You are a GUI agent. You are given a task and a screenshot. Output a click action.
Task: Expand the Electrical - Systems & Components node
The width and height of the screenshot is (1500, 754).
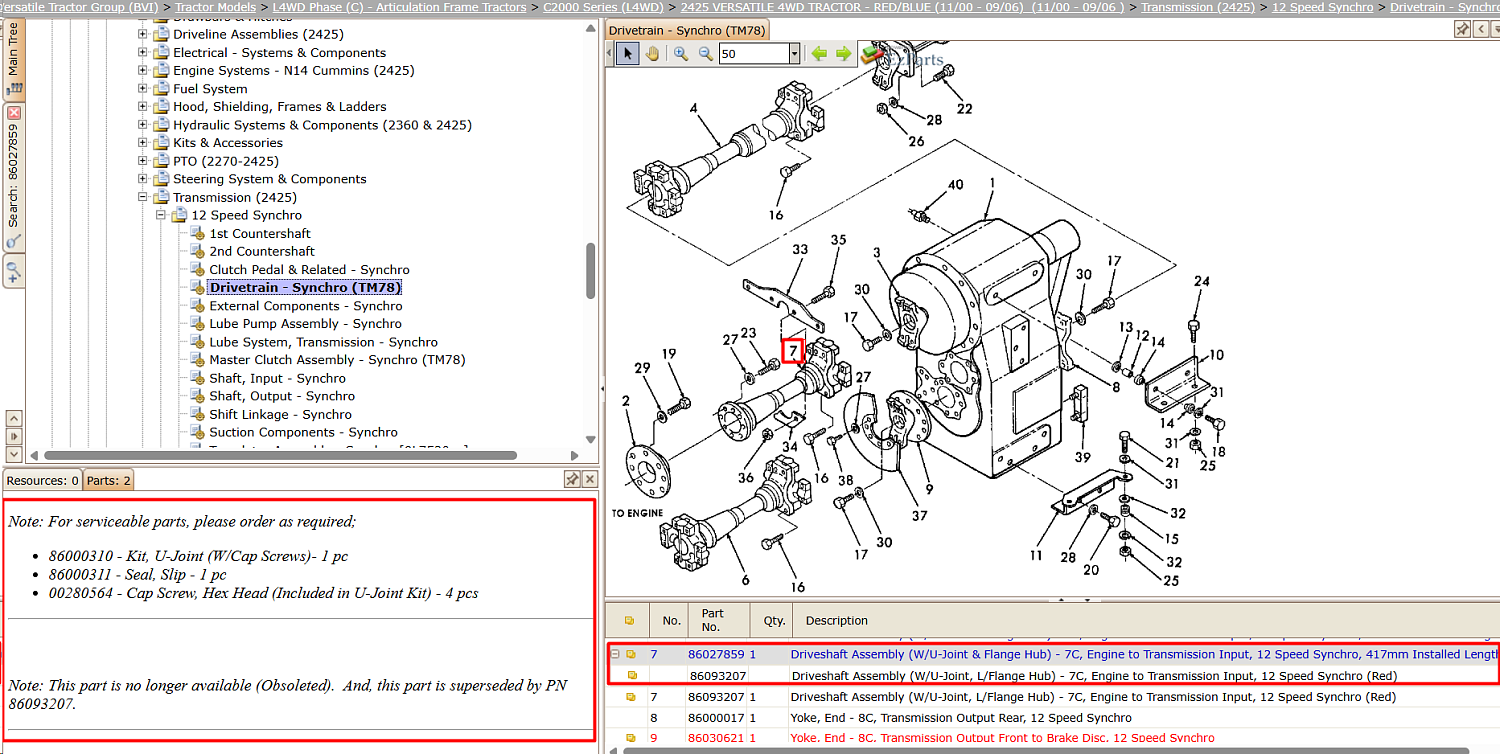pyautogui.click(x=143, y=52)
